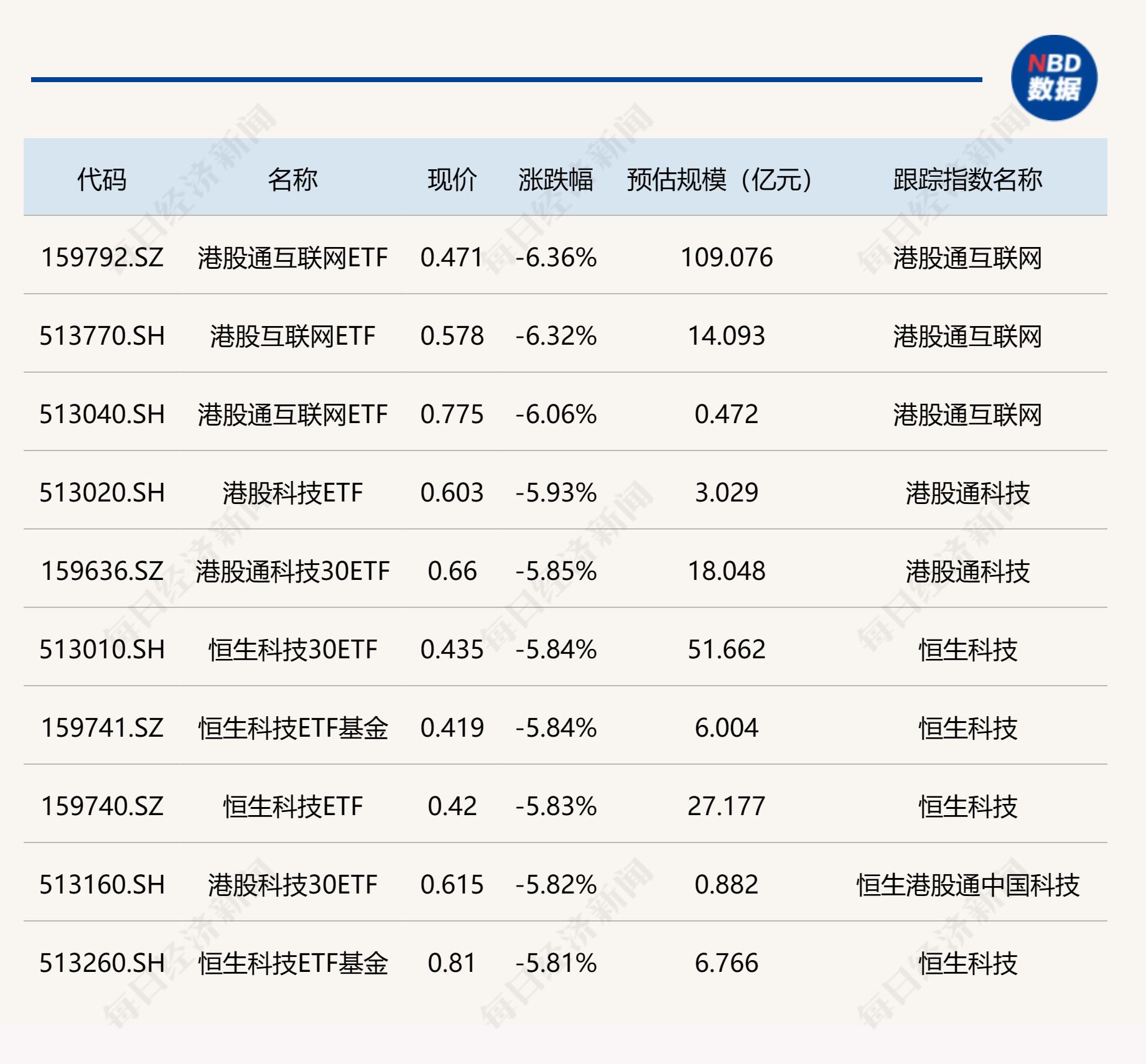Click the 跟踪指数名称 column header
The image size is (1146, 1064).
(x=967, y=179)
